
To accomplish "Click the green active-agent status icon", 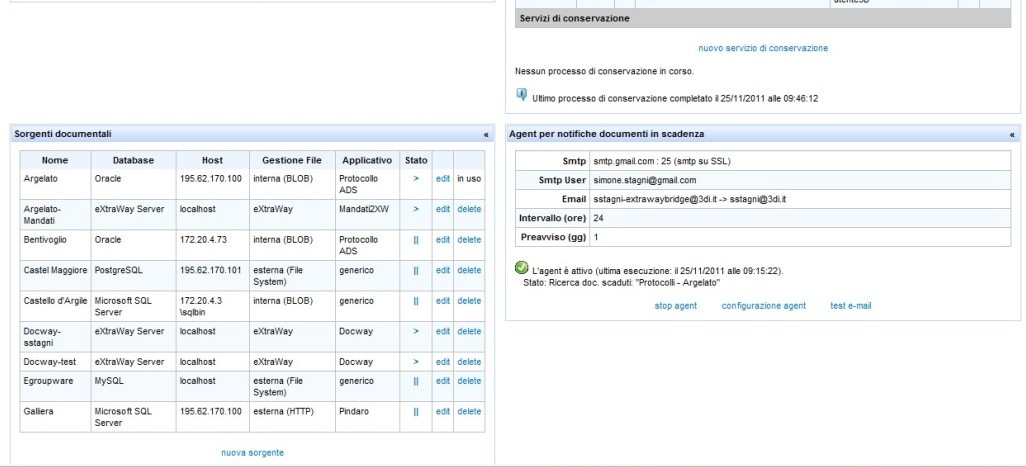I will 521,267.
